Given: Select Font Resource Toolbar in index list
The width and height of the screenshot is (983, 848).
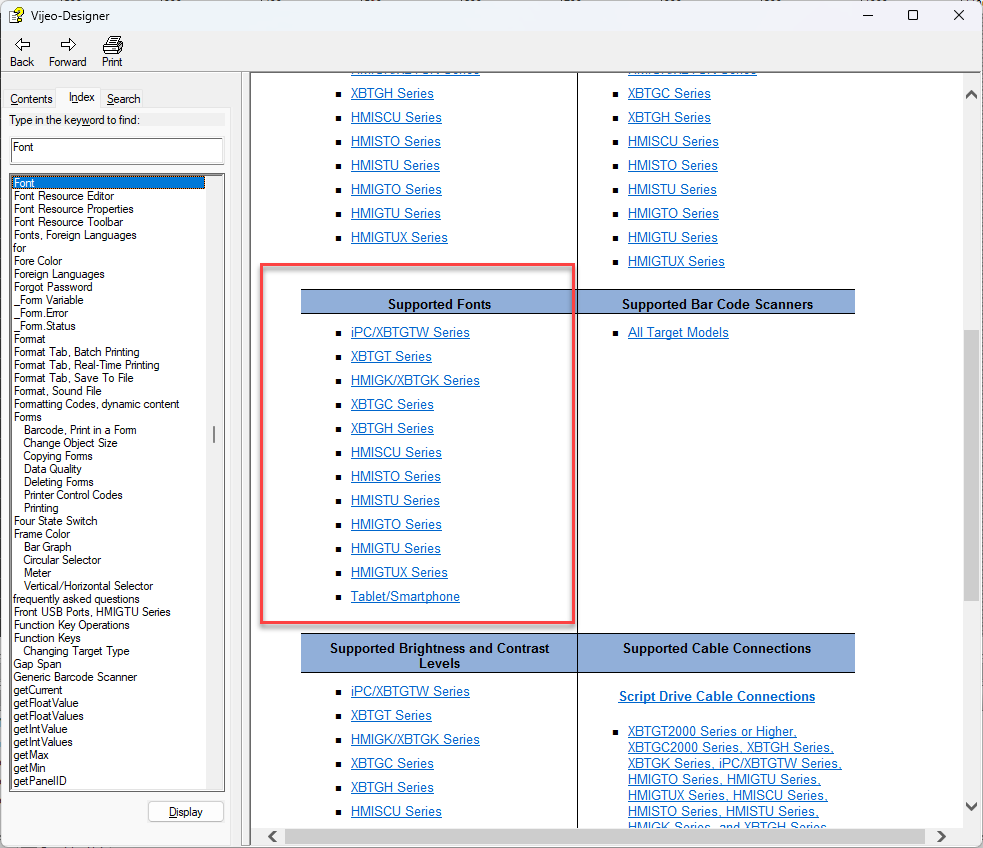Looking at the screenshot, I should [x=68, y=222].
